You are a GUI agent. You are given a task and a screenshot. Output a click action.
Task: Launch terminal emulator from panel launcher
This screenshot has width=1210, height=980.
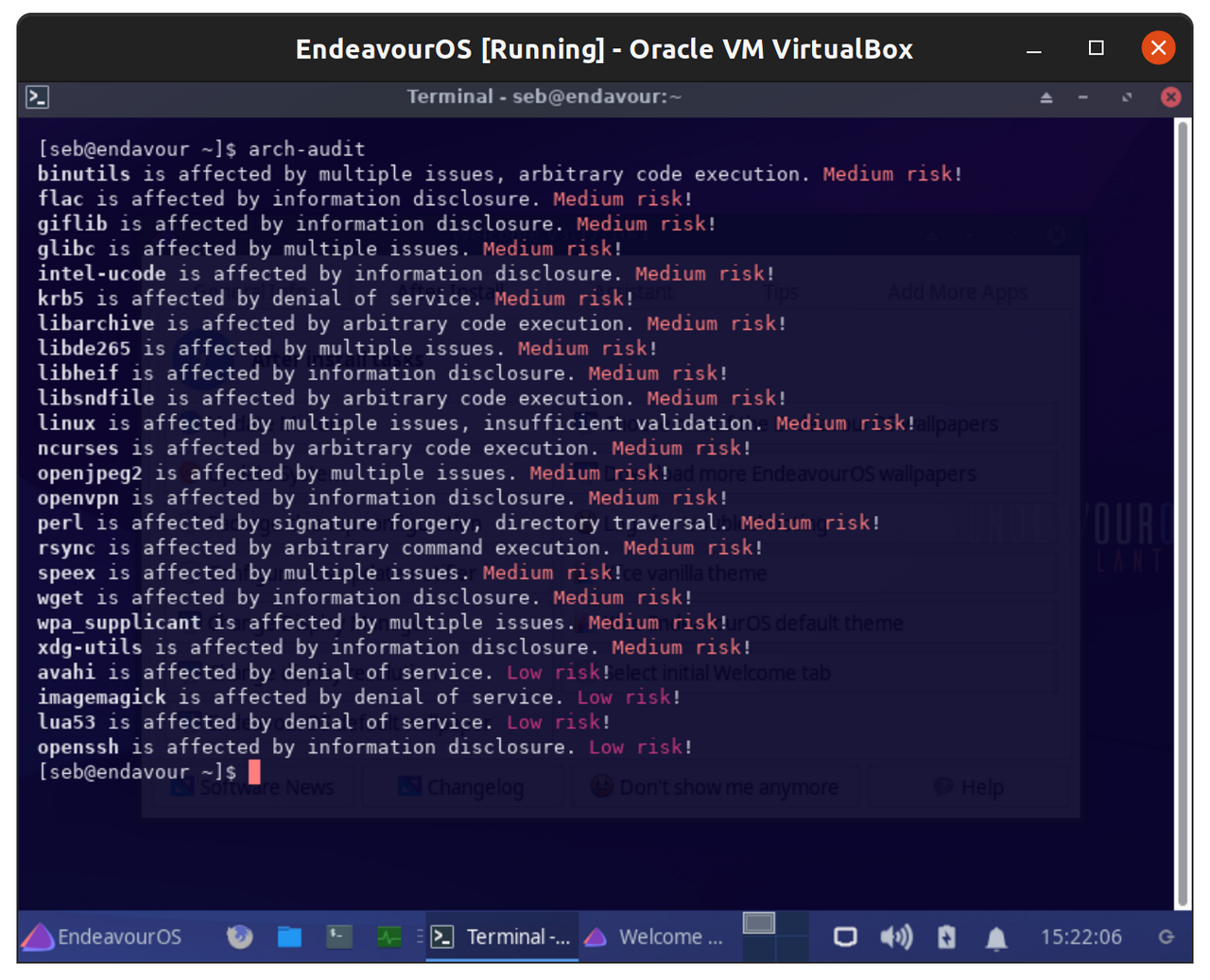[x=339, y=937]
